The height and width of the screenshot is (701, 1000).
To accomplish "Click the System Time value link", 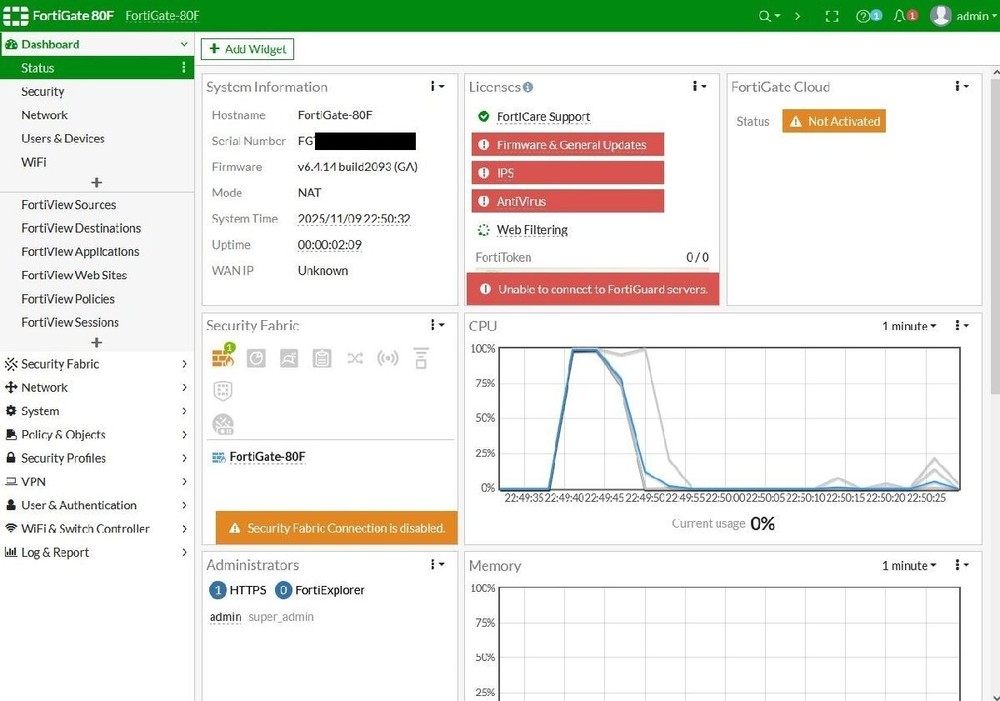I will coord(354,219).
